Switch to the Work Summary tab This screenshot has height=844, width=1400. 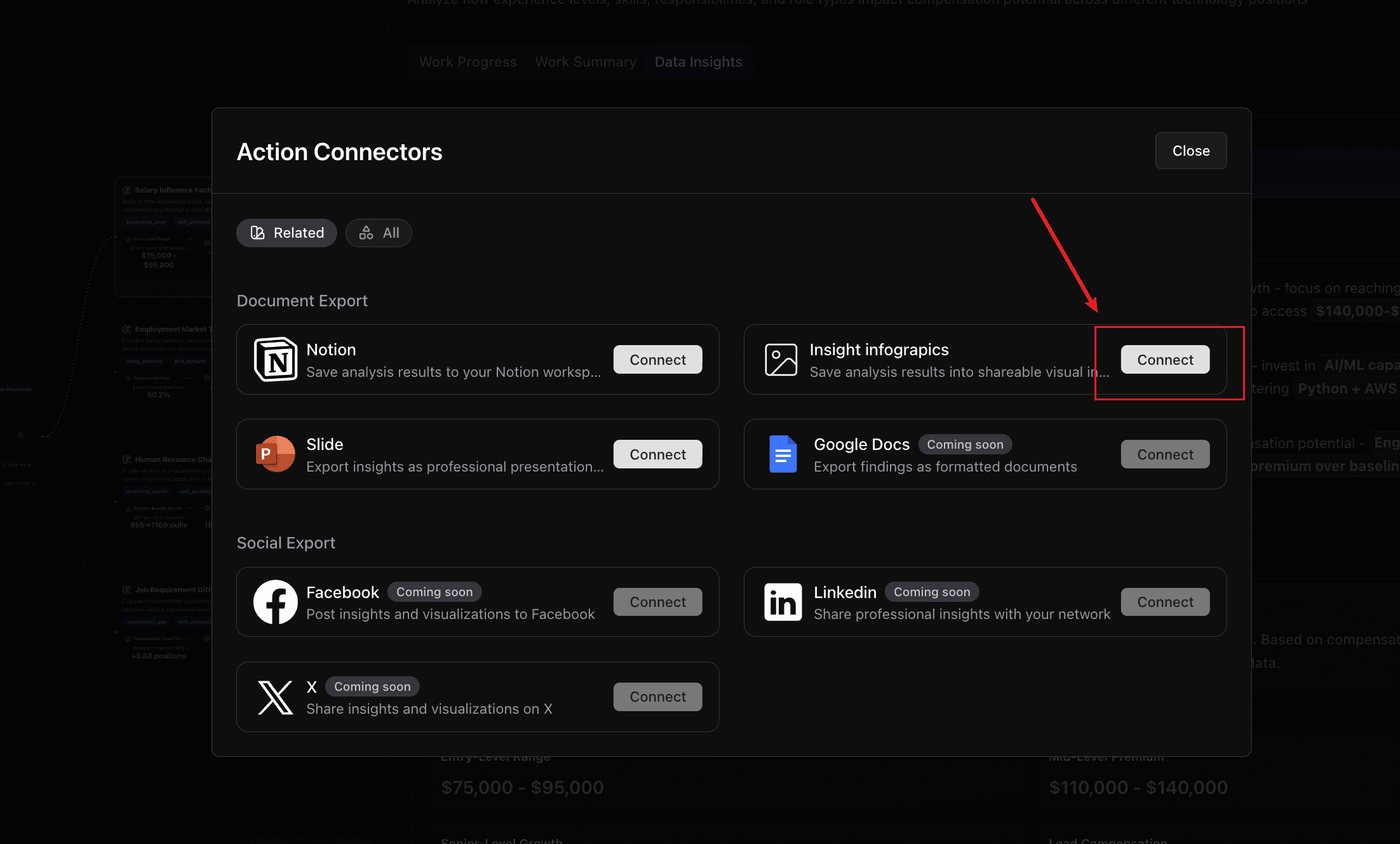click(x=585, y=62)
